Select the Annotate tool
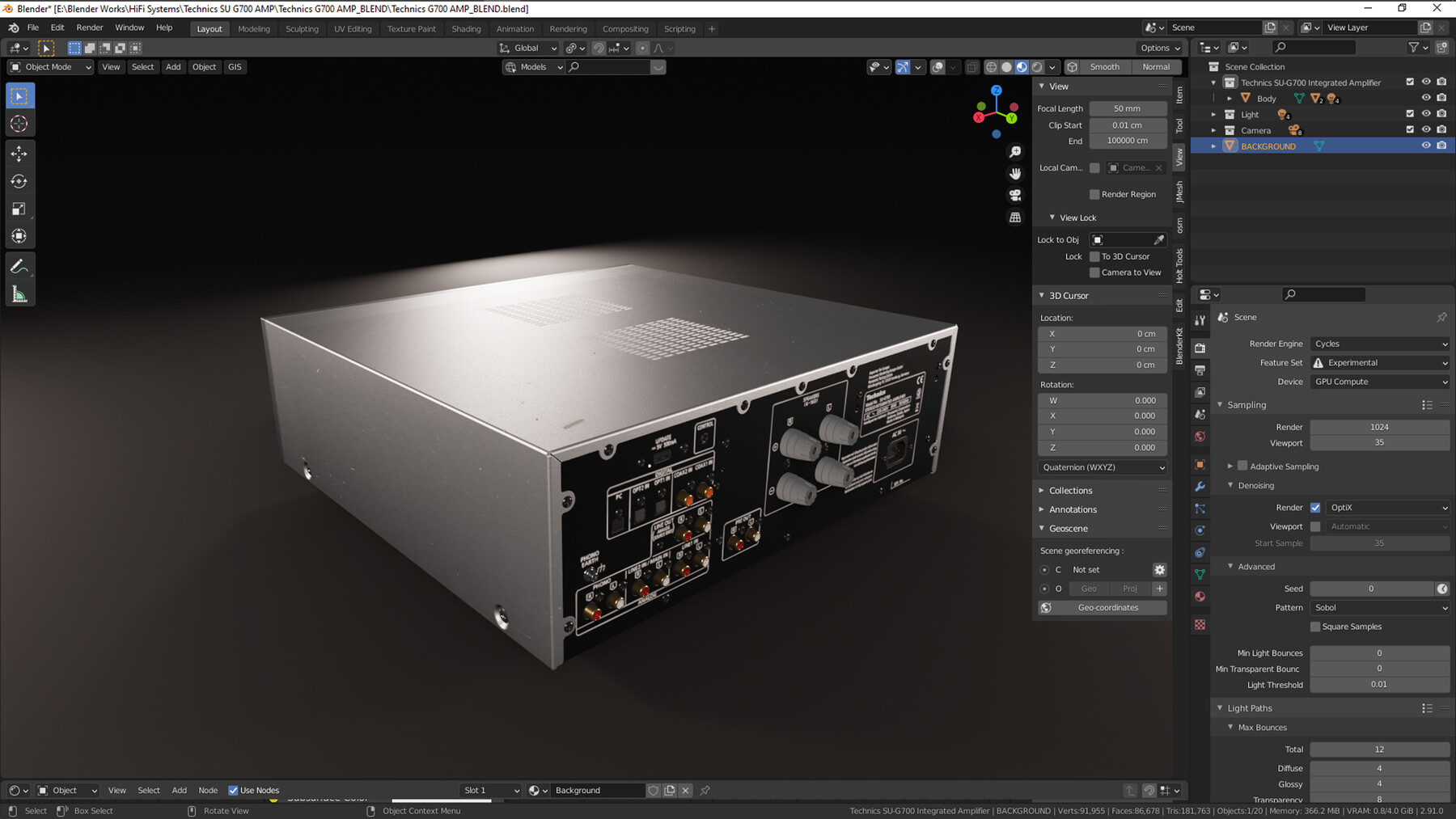This screenshot has width=1456, height=819. click(x=19, y=264)
